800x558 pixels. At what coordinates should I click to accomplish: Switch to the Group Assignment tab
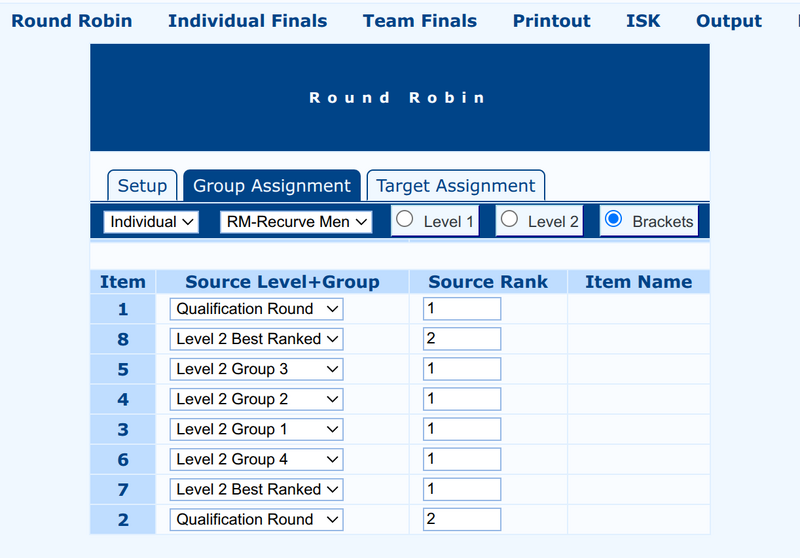tap(271, 186)
